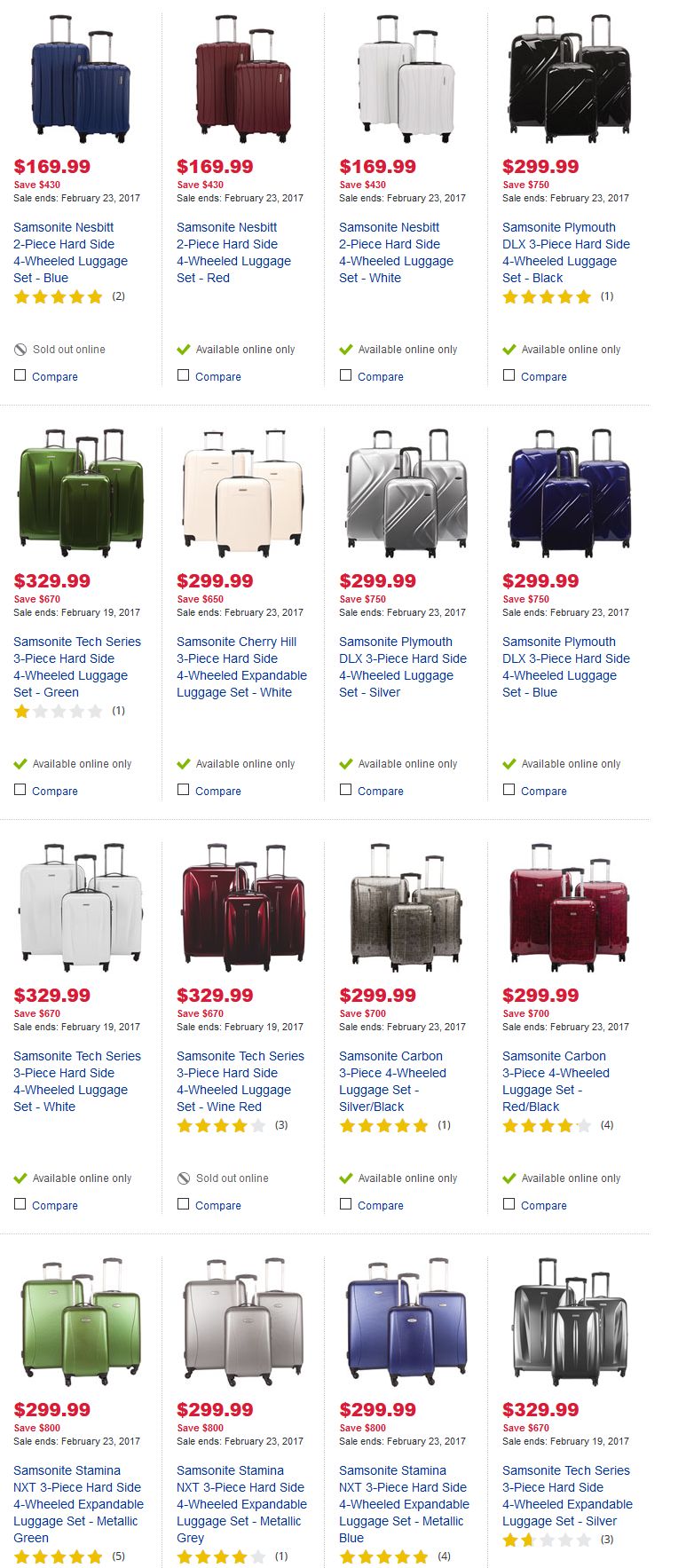Click star rating of Carbon Red/Black set

point(547,1126)
